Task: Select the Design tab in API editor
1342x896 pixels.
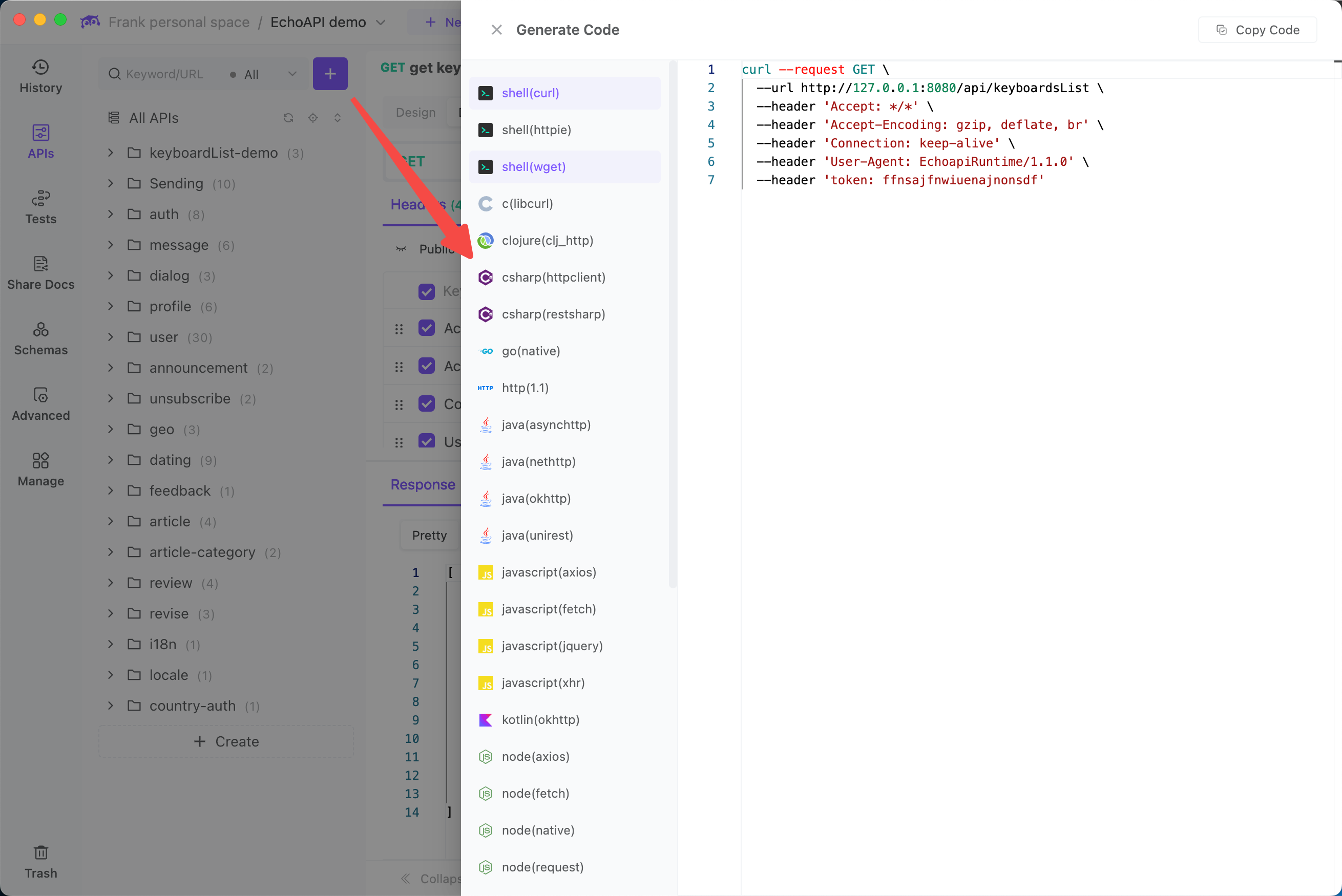Action: click(415, 111)
